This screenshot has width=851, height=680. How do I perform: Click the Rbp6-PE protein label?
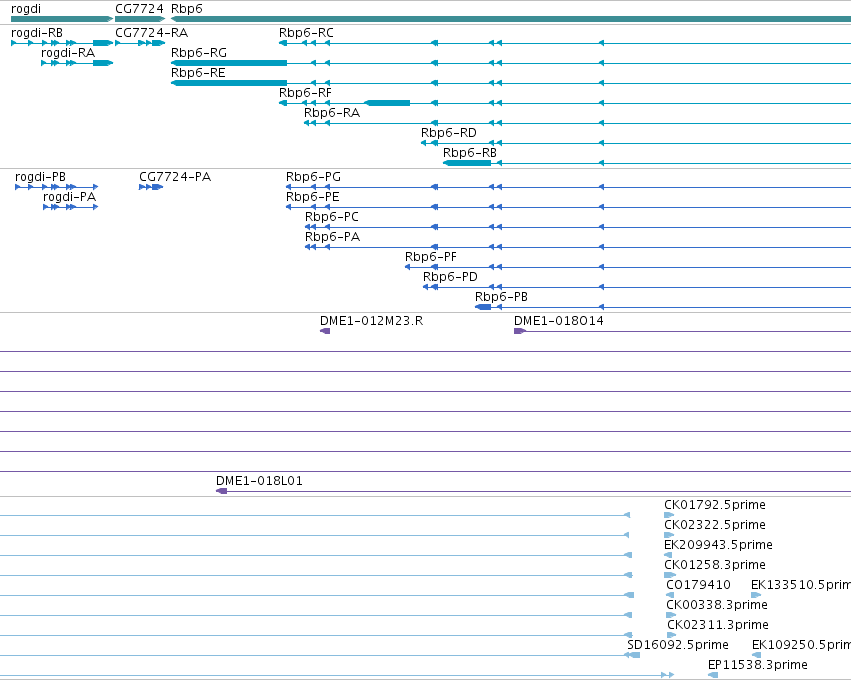tap(313, 197)
